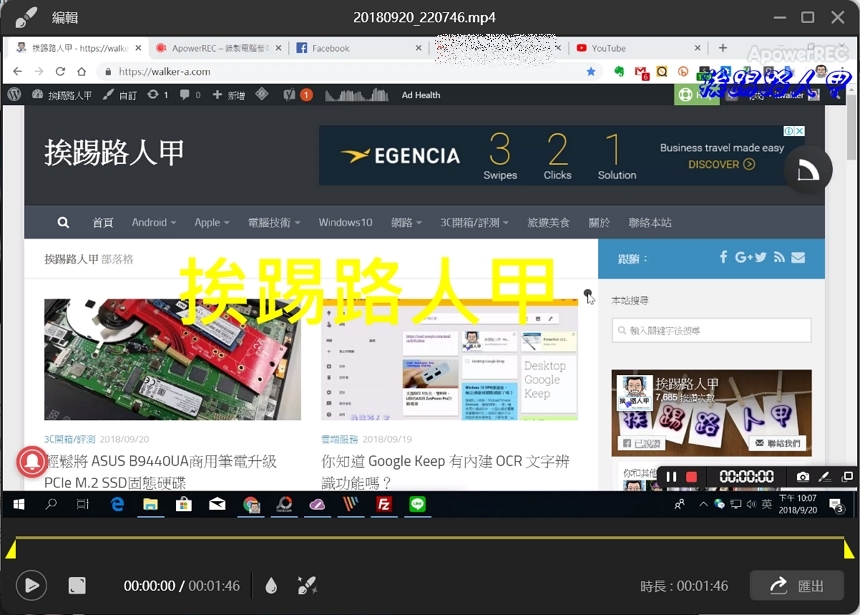Click the browser home icon
Viewport: 860px width, 615px height.
click(x=82, y=71)
